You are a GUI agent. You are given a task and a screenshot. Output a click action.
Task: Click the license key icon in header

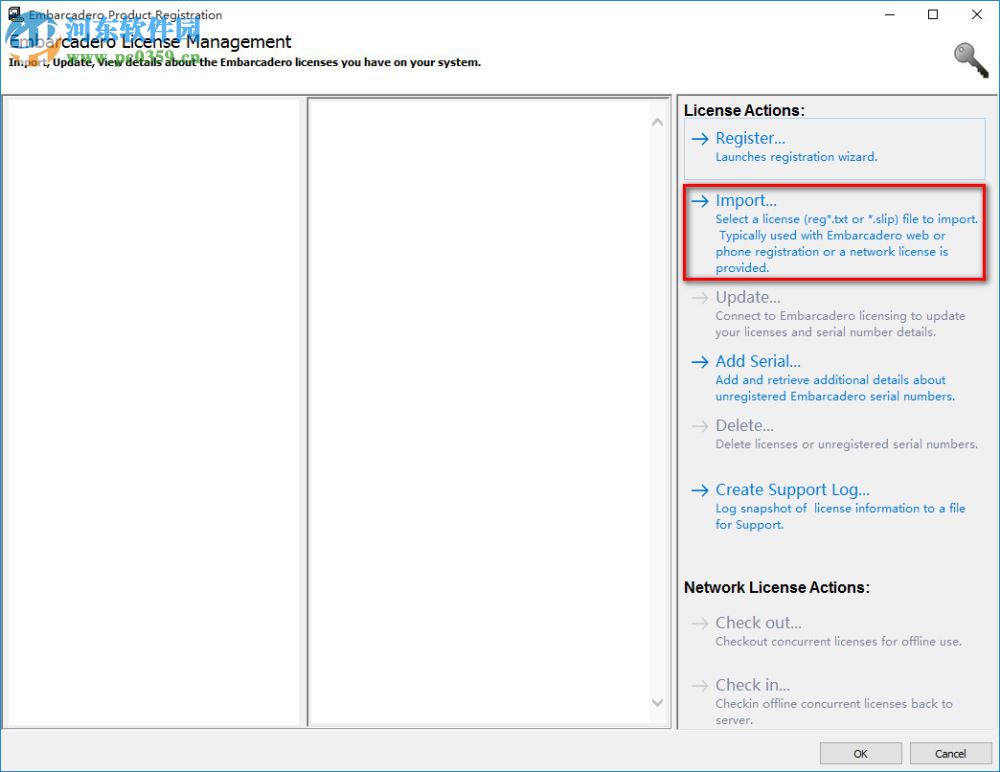pyautogui.click(x=971, y=60)
